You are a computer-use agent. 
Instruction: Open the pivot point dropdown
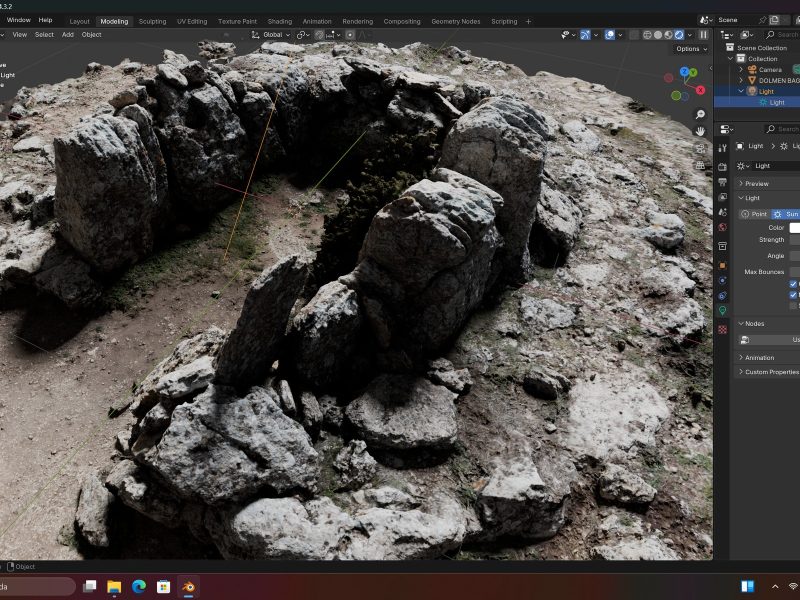303,35
